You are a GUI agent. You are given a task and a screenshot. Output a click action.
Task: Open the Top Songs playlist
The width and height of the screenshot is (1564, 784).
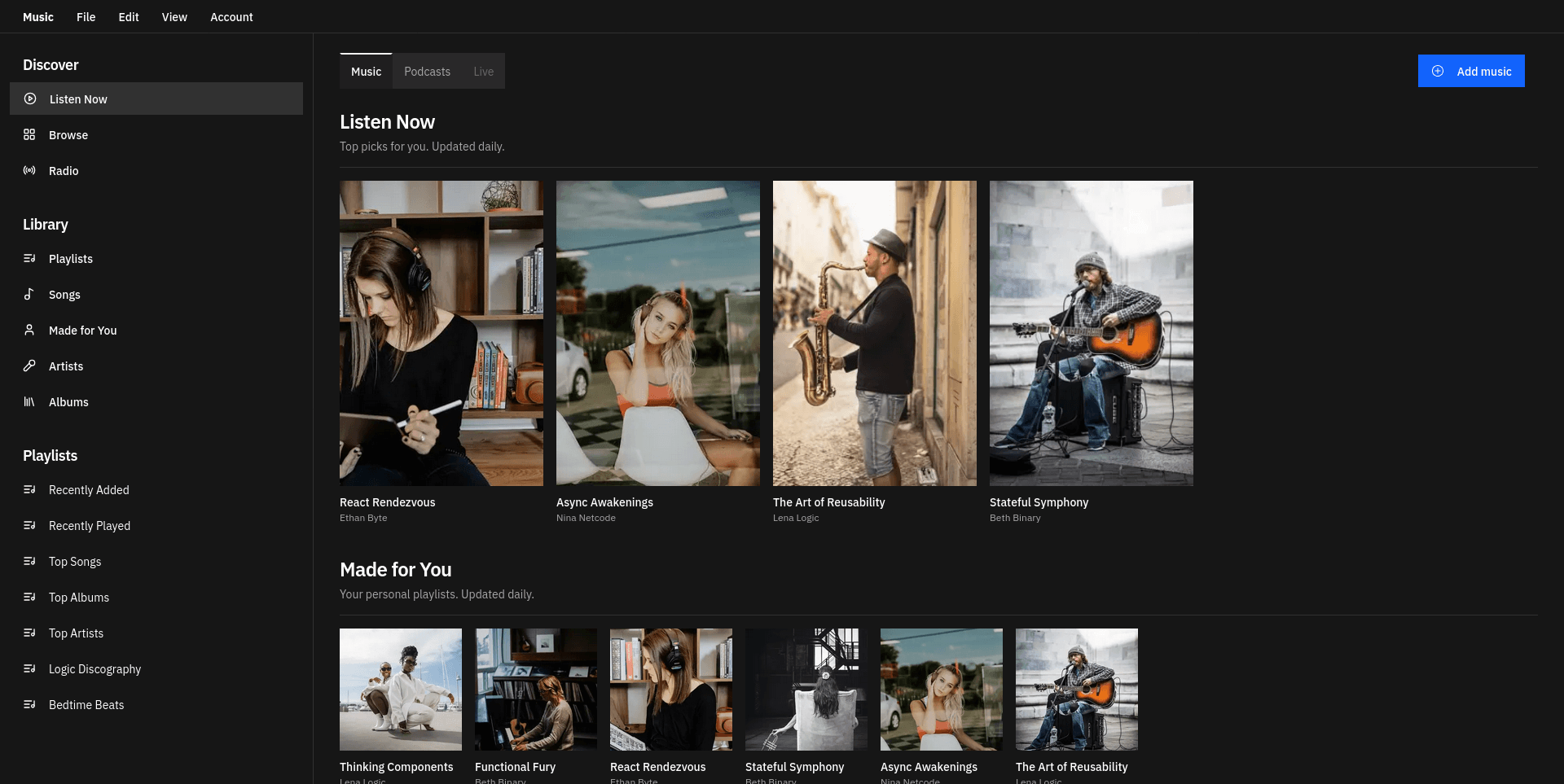156,561
